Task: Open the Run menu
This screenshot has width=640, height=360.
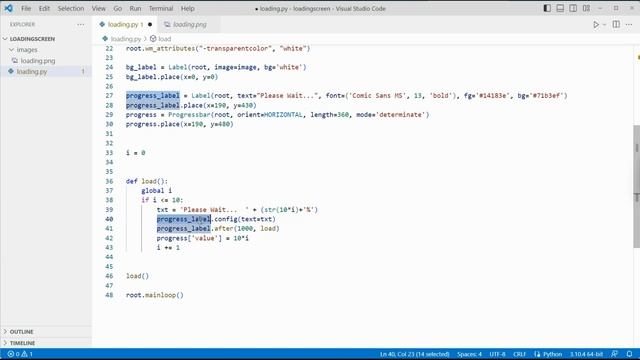Action: tap(135, 9)
